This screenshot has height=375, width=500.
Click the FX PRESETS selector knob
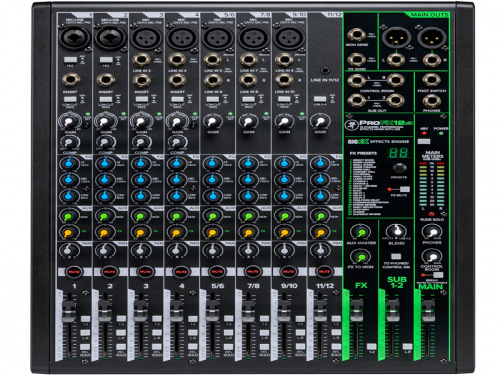(399, 168)
